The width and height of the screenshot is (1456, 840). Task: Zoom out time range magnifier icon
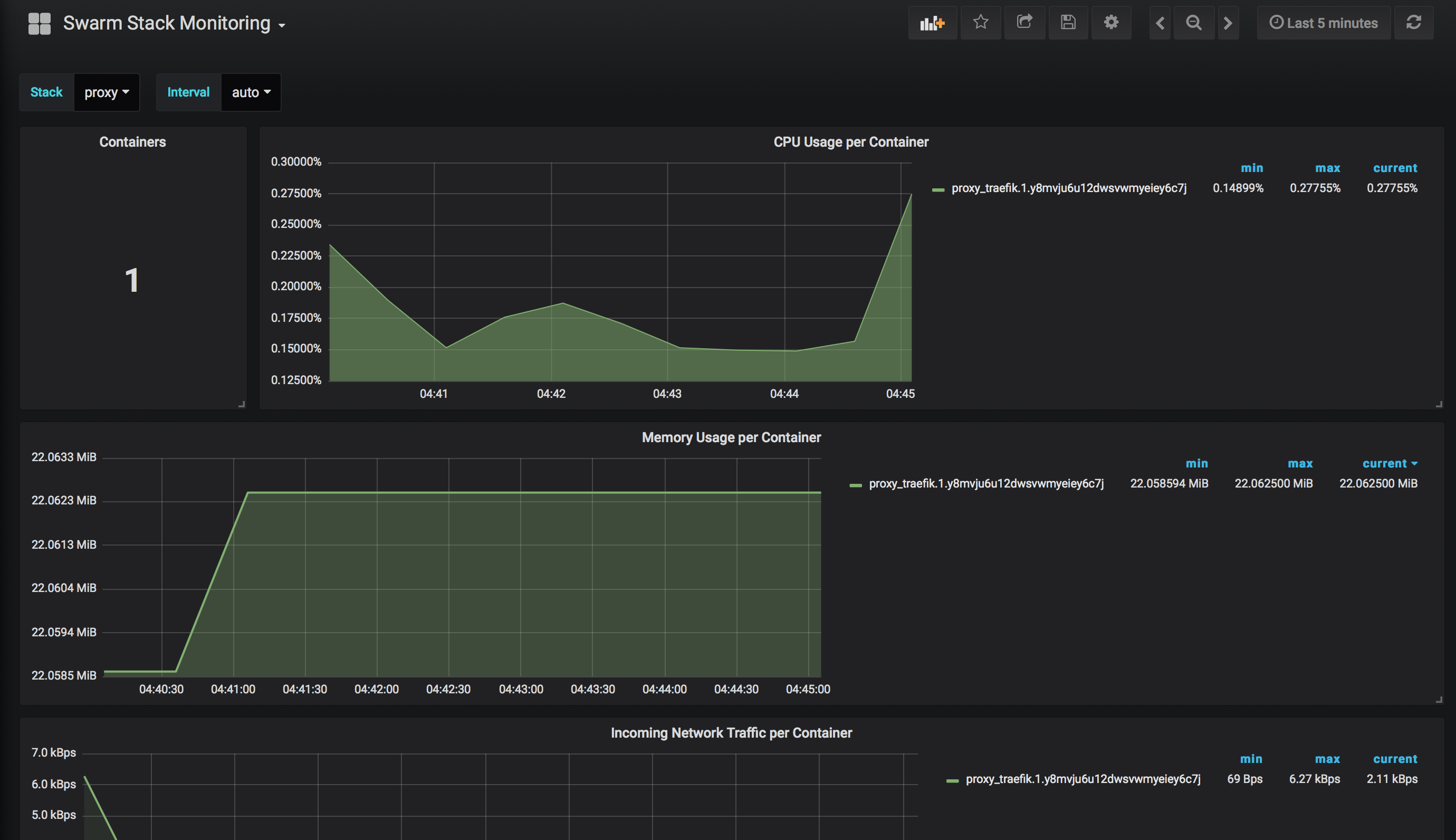pyautogui.click(x=1194, y=23)
